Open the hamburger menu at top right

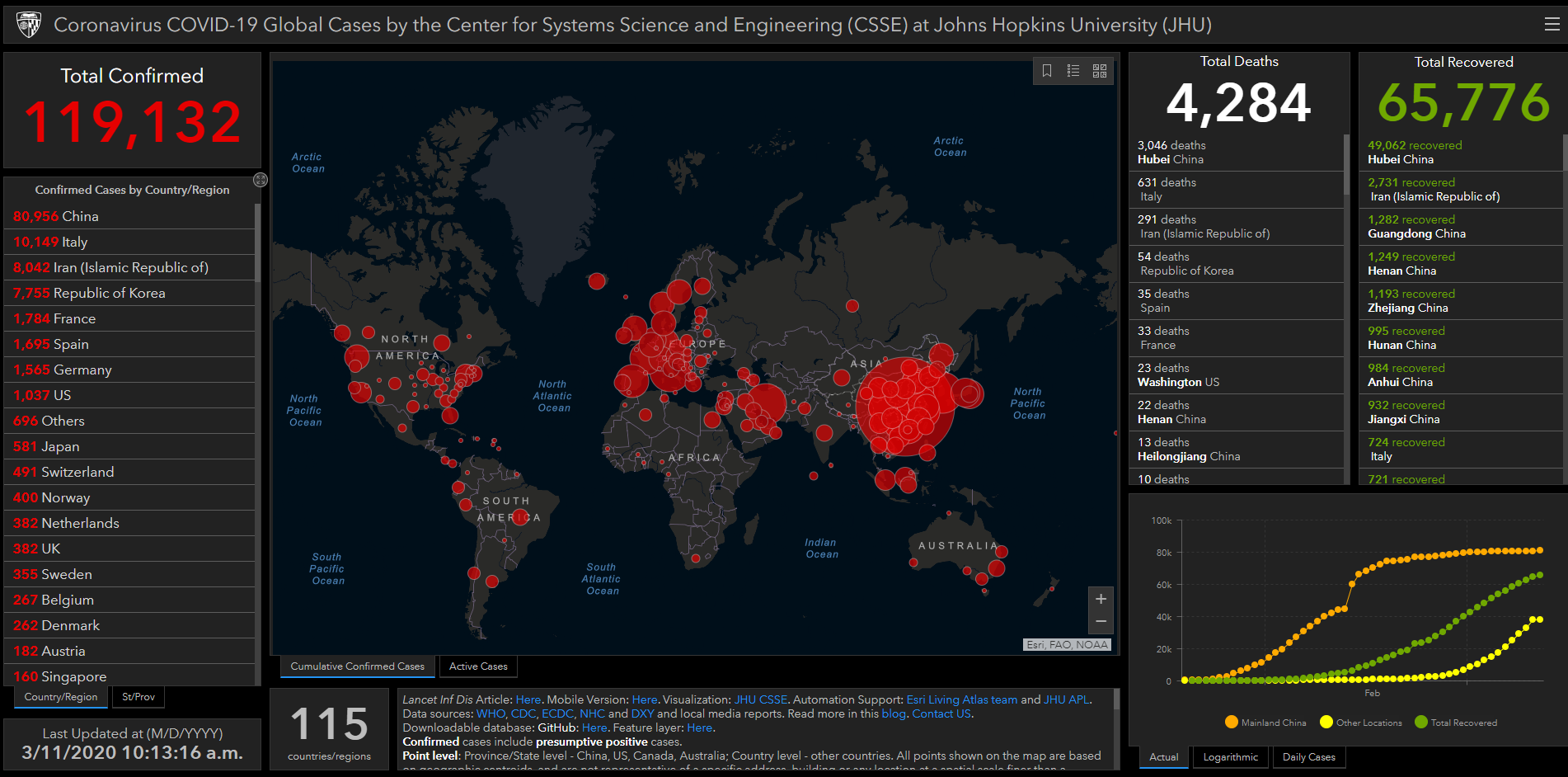click(1552, 24)
